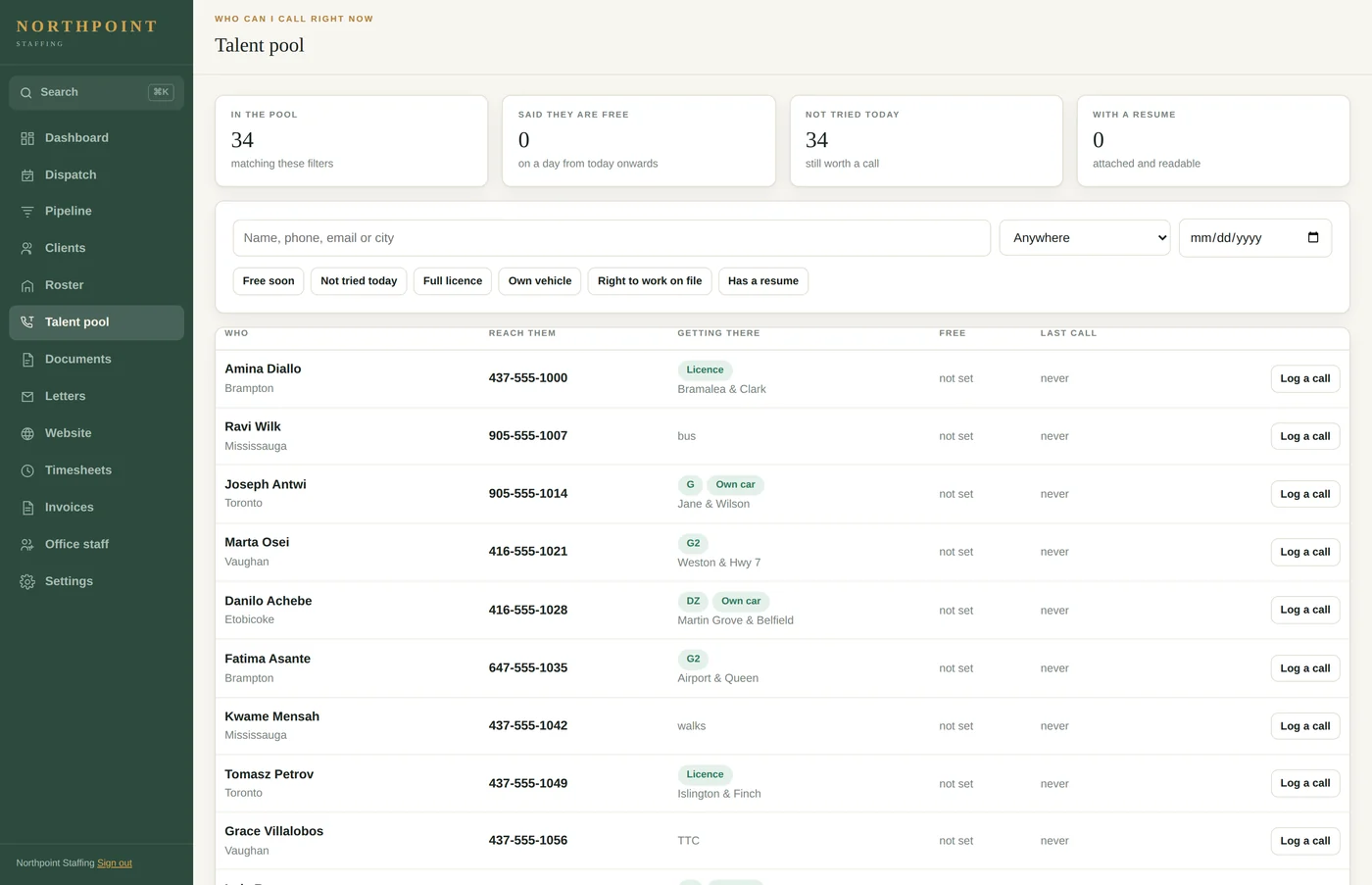The width and height of the screenshot is (1372, 885).
Task: Click the Clients people icon
Action: (27, 249)
